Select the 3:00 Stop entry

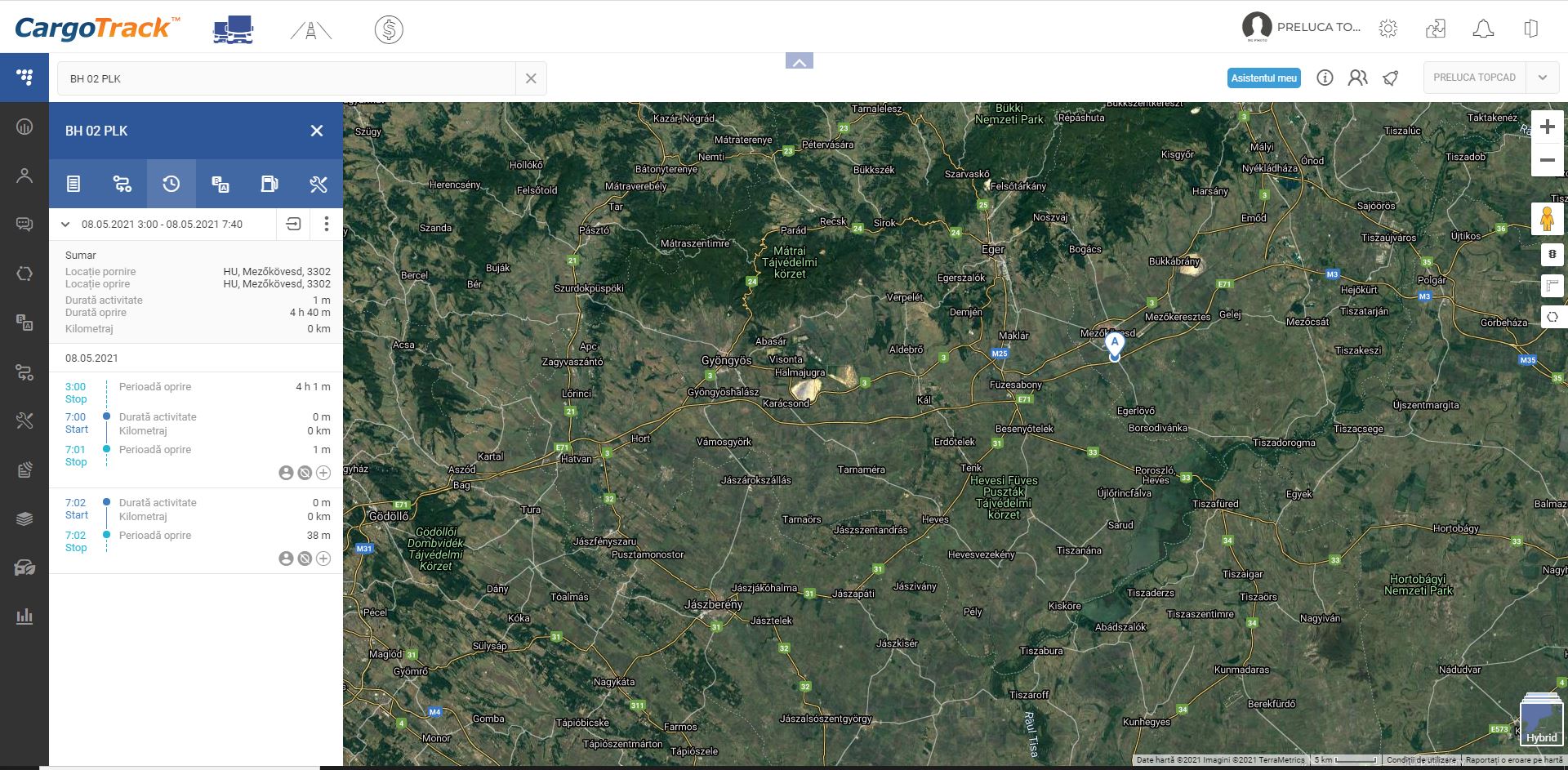(196, 393)
